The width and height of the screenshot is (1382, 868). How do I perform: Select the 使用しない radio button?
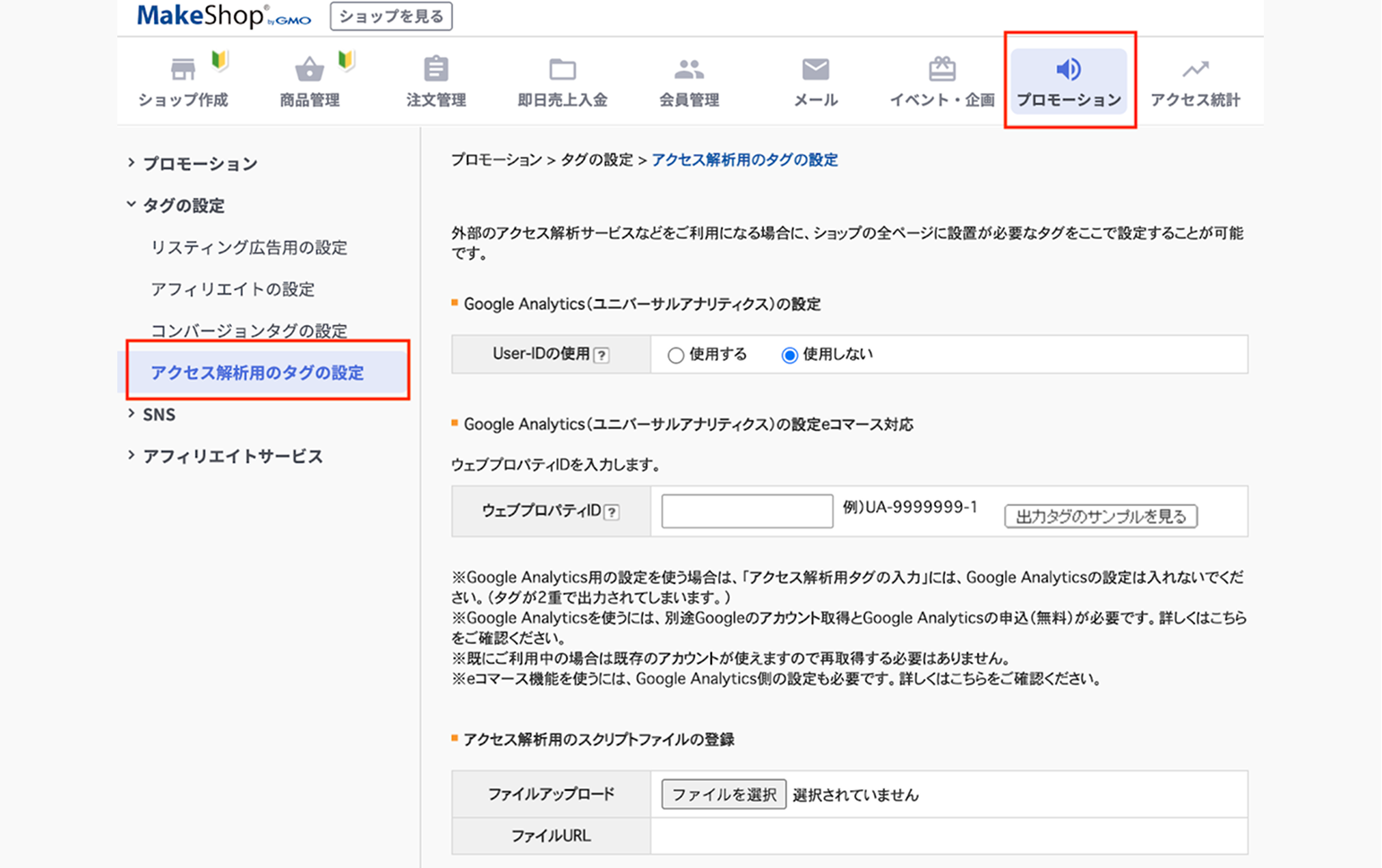coord(789,356)
